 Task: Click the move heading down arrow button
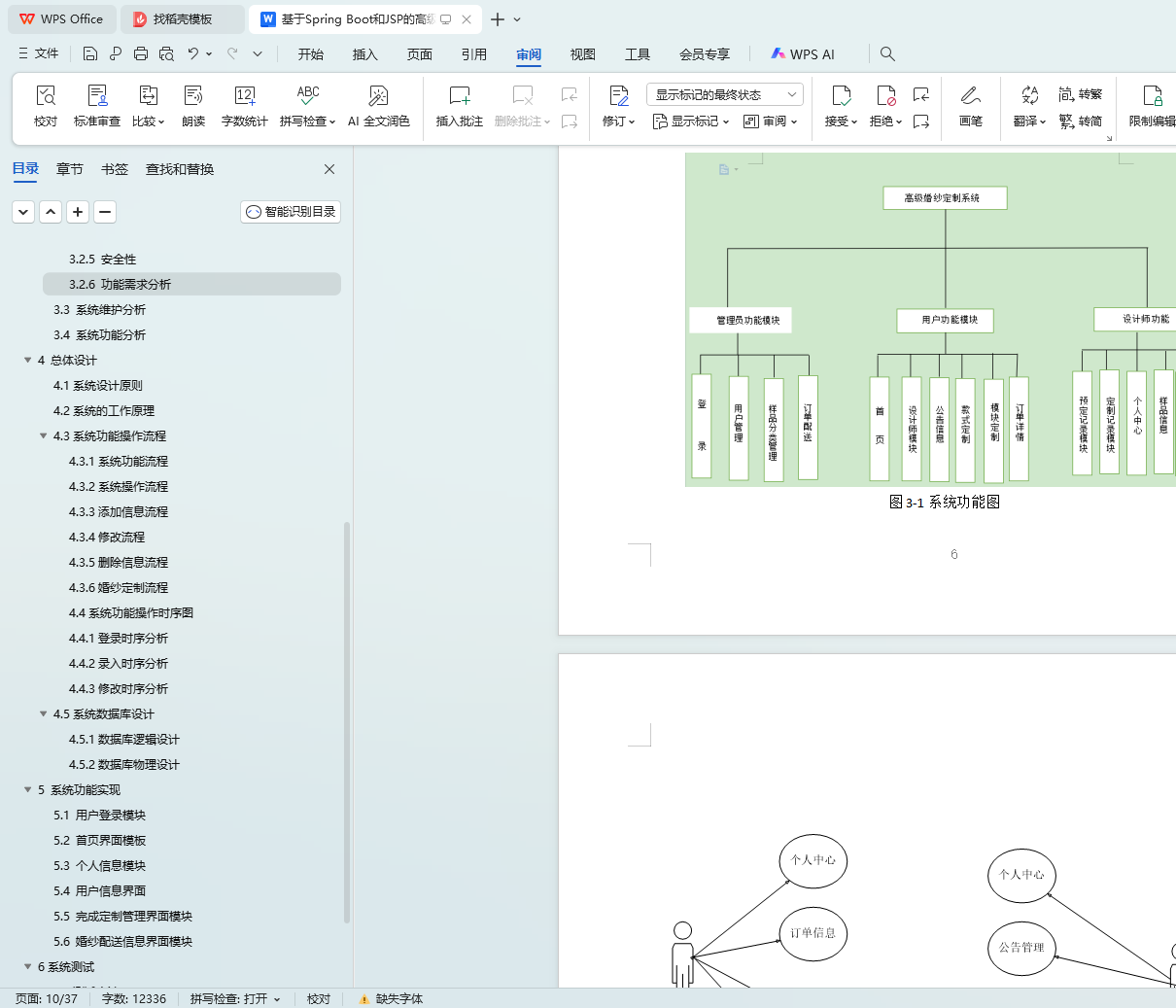coord(23,211)
